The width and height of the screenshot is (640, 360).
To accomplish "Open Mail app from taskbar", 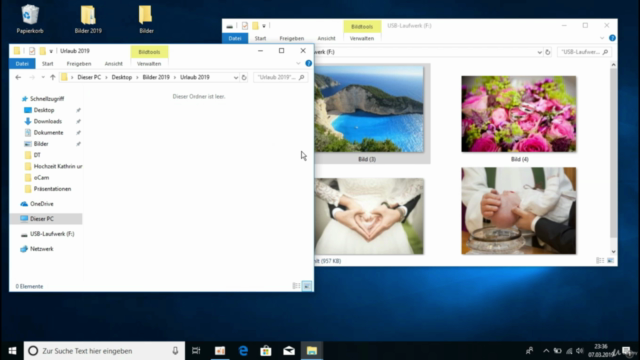I will [289, 351].
